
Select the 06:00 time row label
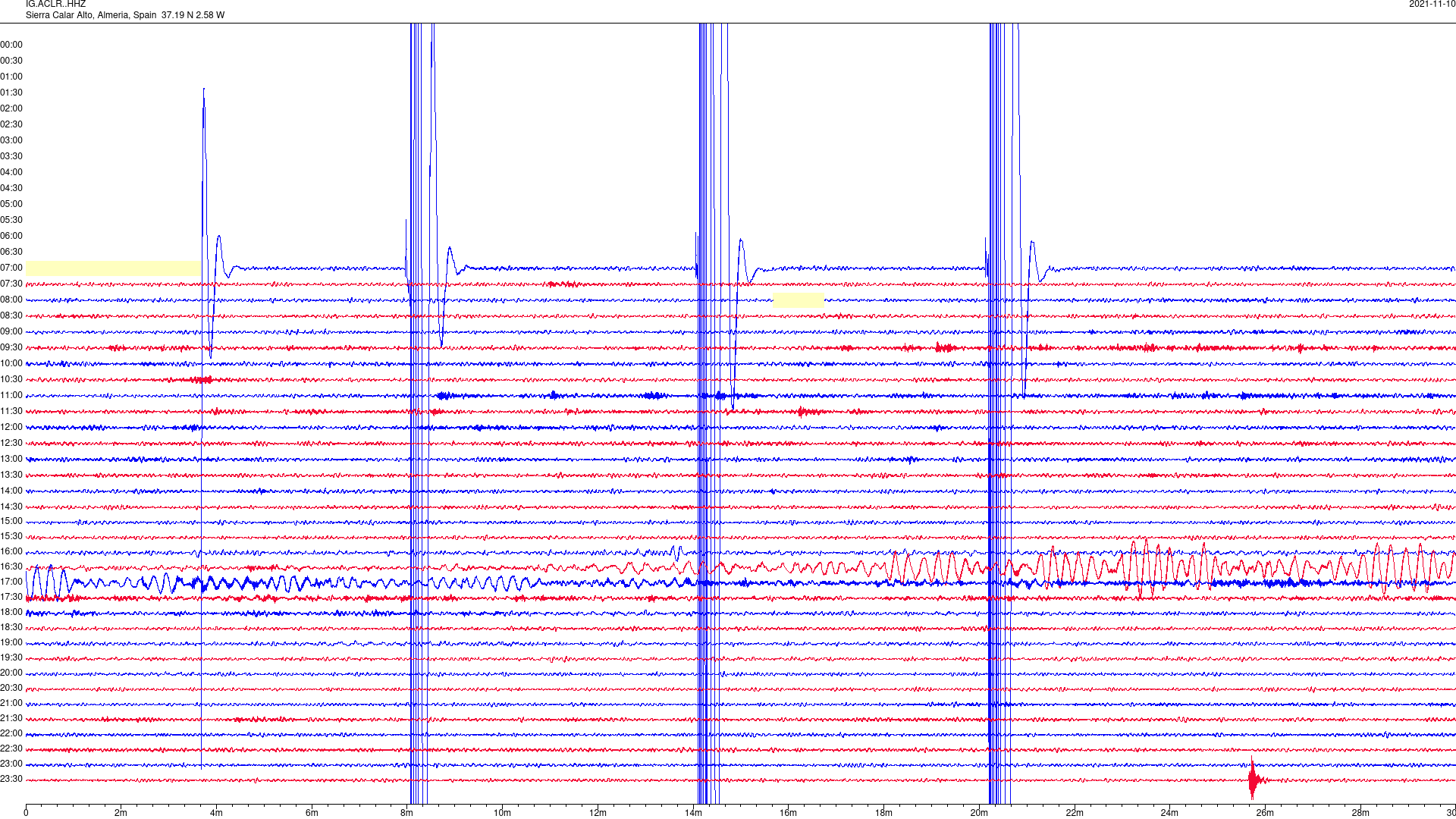coord(11,236)
